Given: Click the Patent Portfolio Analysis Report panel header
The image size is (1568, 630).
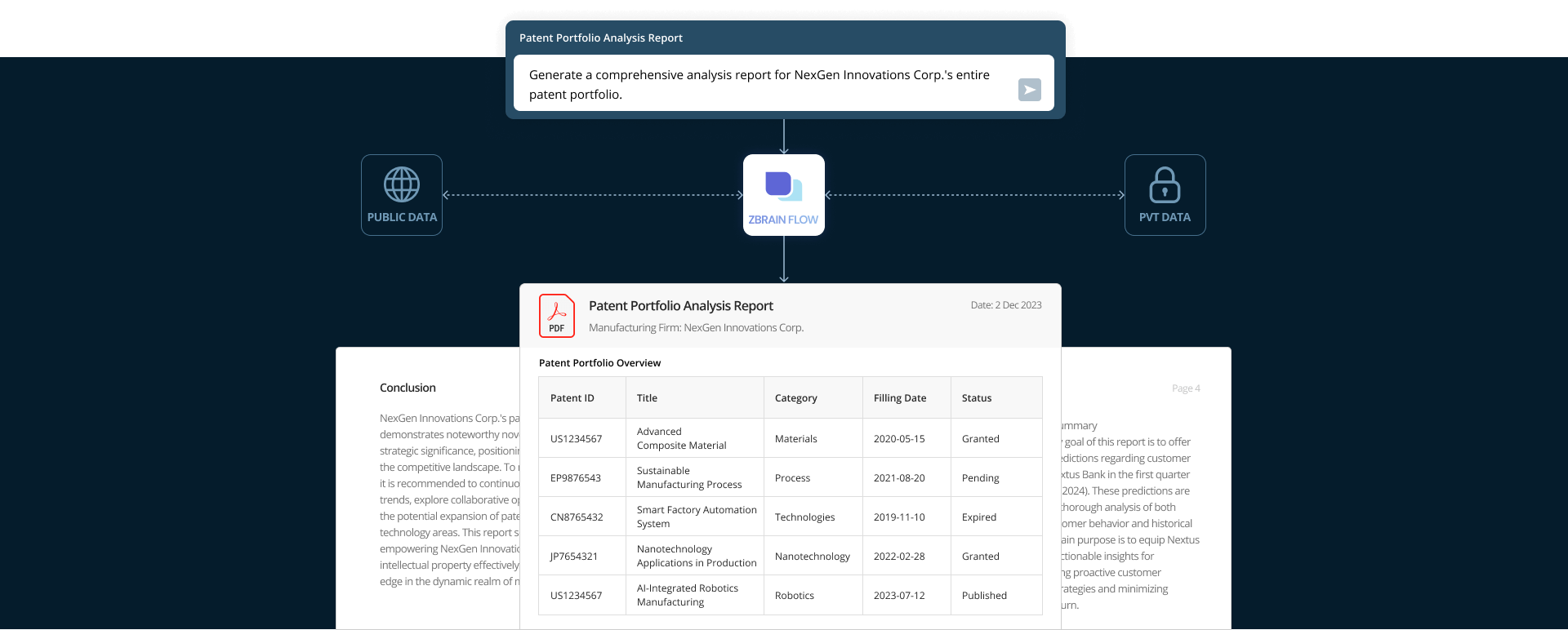Looking at the screenshot, I should click(x=601, y=38).
